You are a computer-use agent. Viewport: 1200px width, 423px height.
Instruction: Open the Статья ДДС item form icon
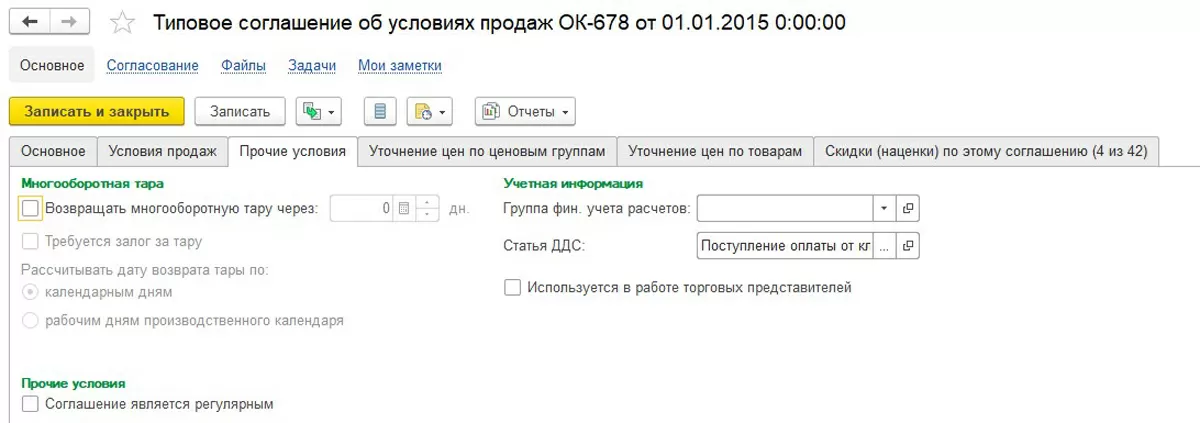pyautogui.click(x=908, y=245)
